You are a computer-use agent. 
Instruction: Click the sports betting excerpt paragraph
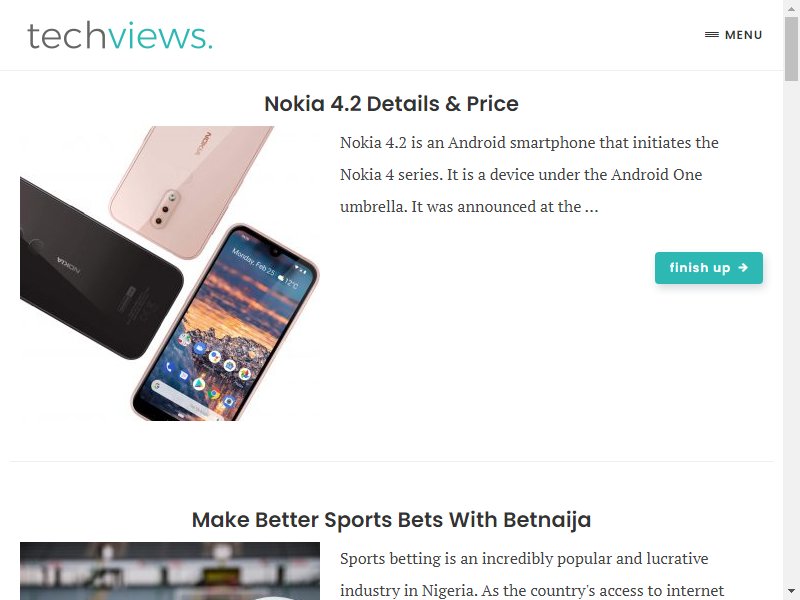pos(532,574)
